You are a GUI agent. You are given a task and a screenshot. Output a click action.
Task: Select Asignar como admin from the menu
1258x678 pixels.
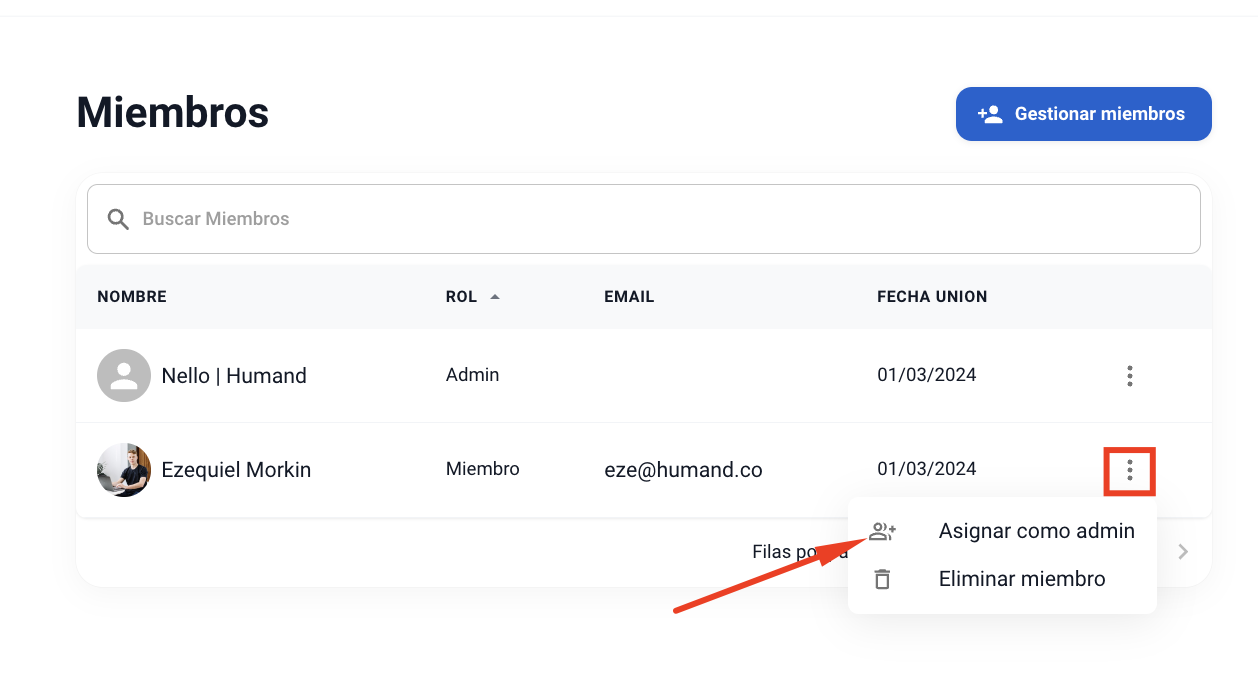(x=1036, y=531)
